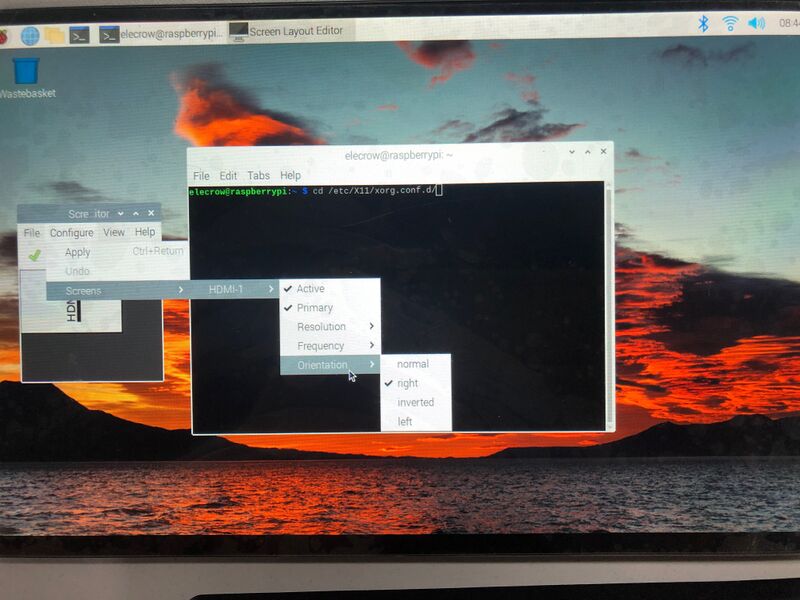Open the View menu in Screen Editor
Screen dimensions: 800x600
(x=114, y=233)
